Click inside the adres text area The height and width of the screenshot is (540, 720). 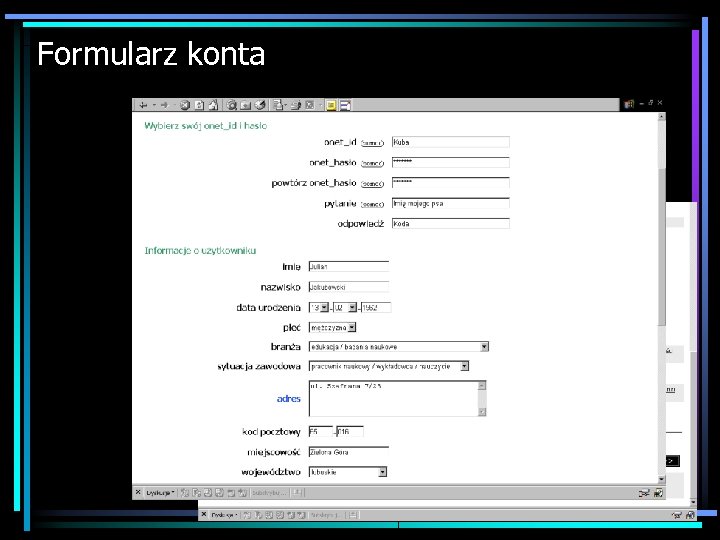[393, 399]
